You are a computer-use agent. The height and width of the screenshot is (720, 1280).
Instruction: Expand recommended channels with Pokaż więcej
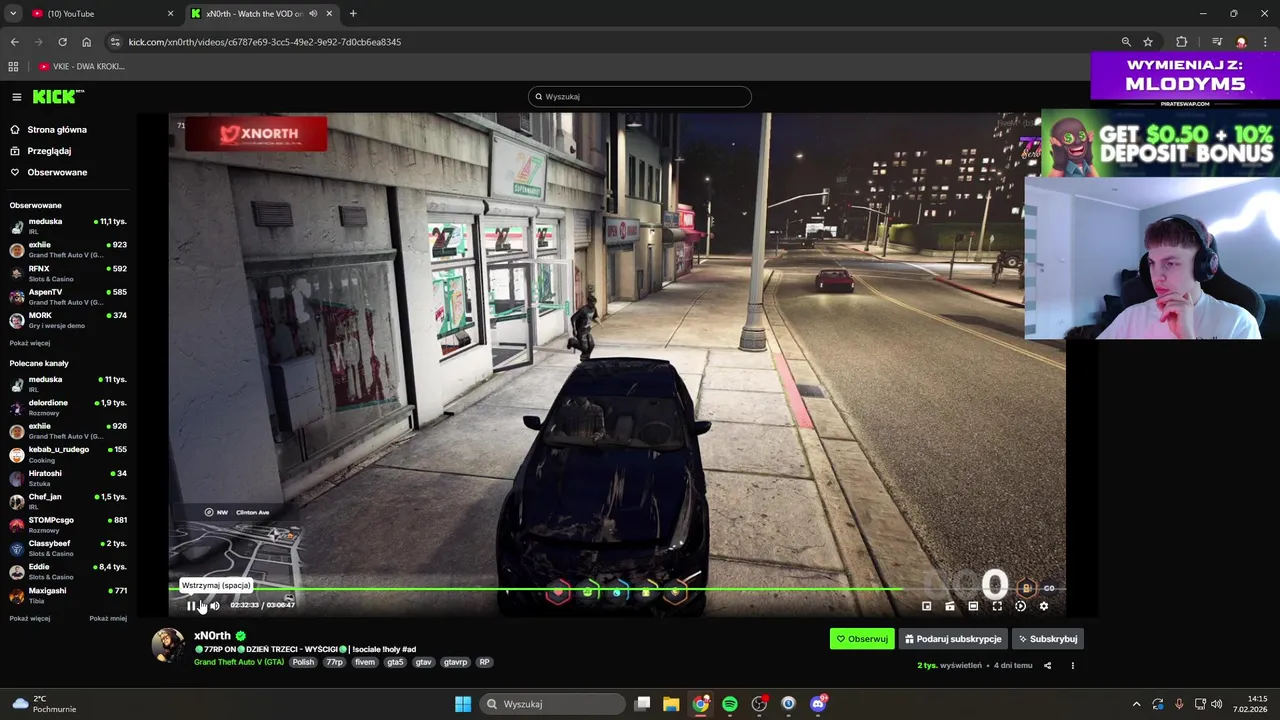pos(30,618)
